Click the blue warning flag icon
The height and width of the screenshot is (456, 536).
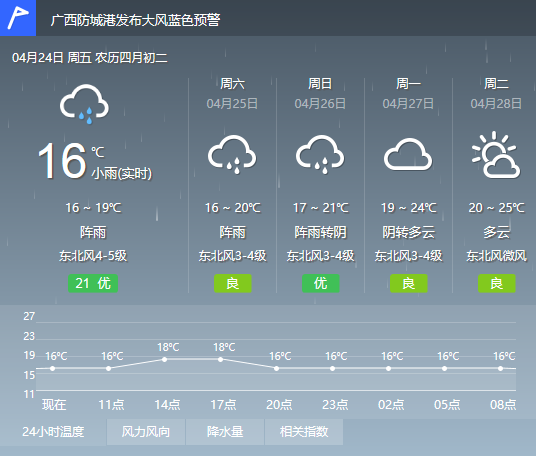(x=18, y=18)
